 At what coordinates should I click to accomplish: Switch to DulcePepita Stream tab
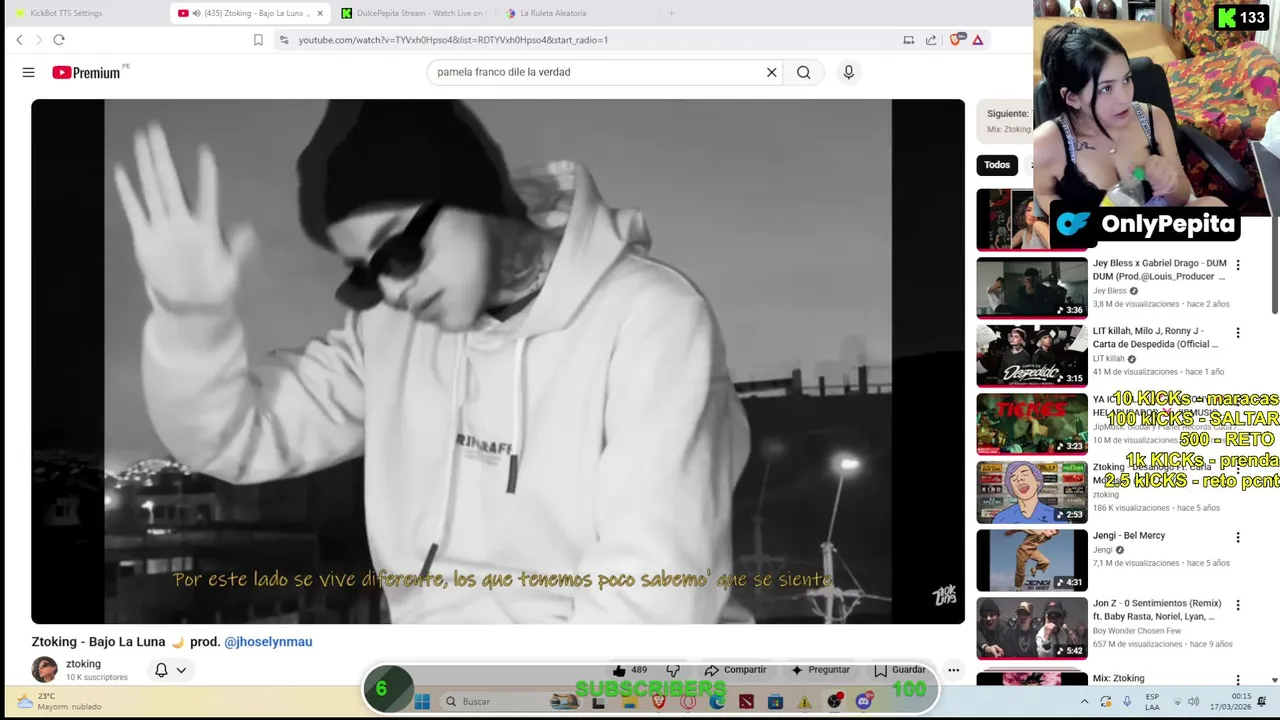pyautogui.click(x=411, y=13)
